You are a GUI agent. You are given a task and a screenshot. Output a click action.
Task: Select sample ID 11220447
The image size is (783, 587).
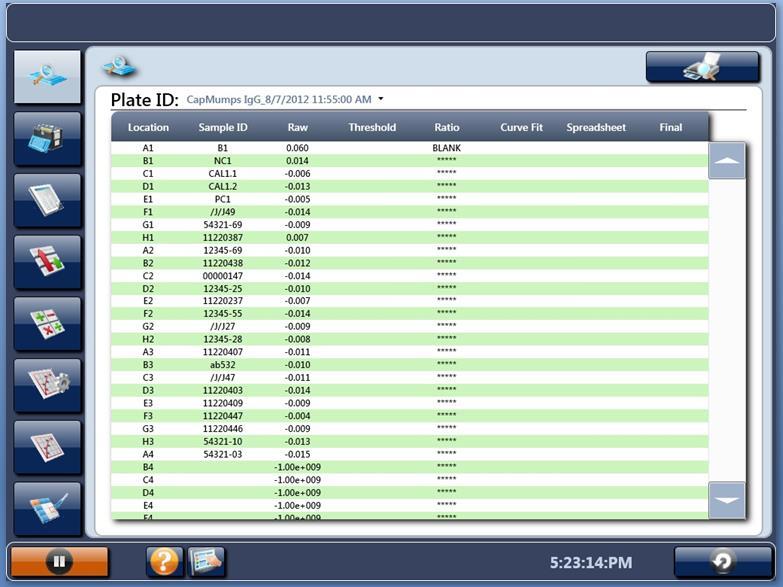point(223,416)
